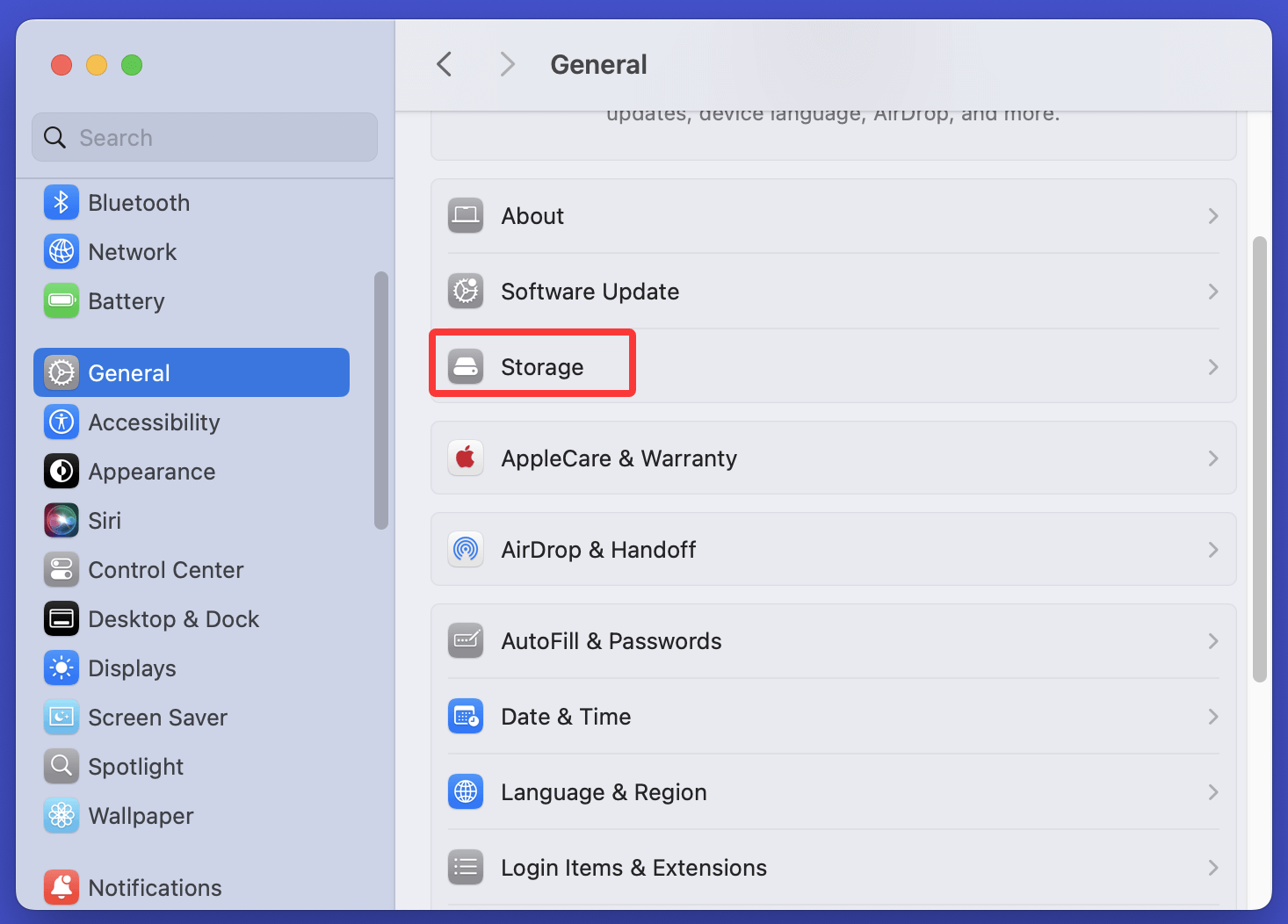Click the red AppleCare apple icon

[x=466, y=458]
